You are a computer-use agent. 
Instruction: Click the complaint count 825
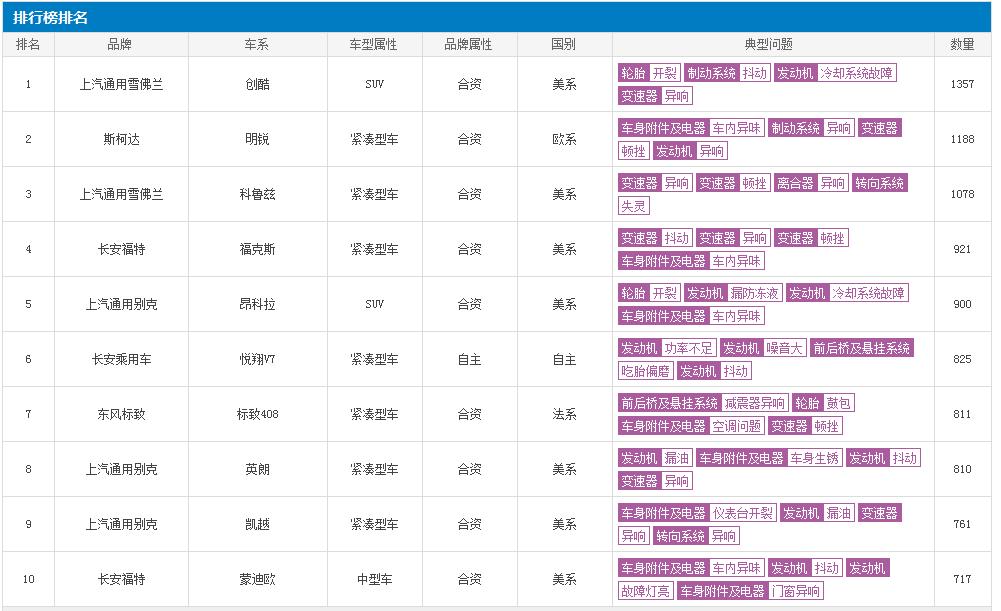click(962, 359)
